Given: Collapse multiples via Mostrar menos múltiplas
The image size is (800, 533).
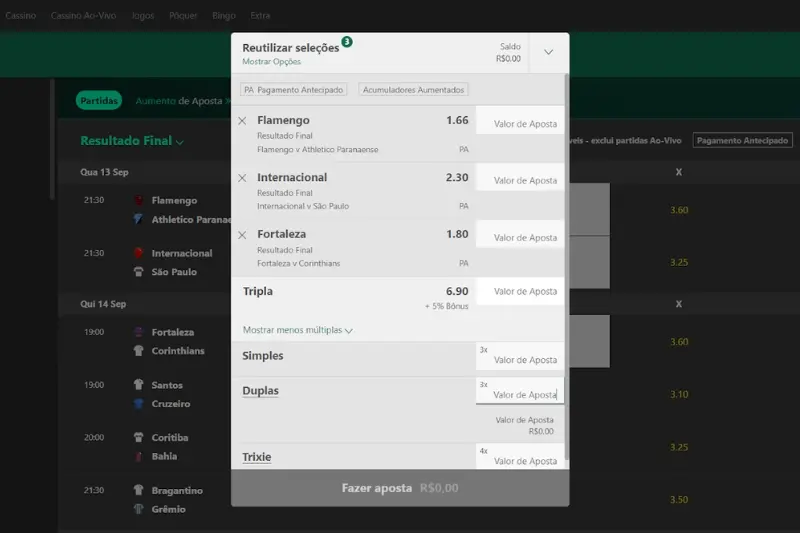Looking at the screenshot, I should tap(297, 330).
